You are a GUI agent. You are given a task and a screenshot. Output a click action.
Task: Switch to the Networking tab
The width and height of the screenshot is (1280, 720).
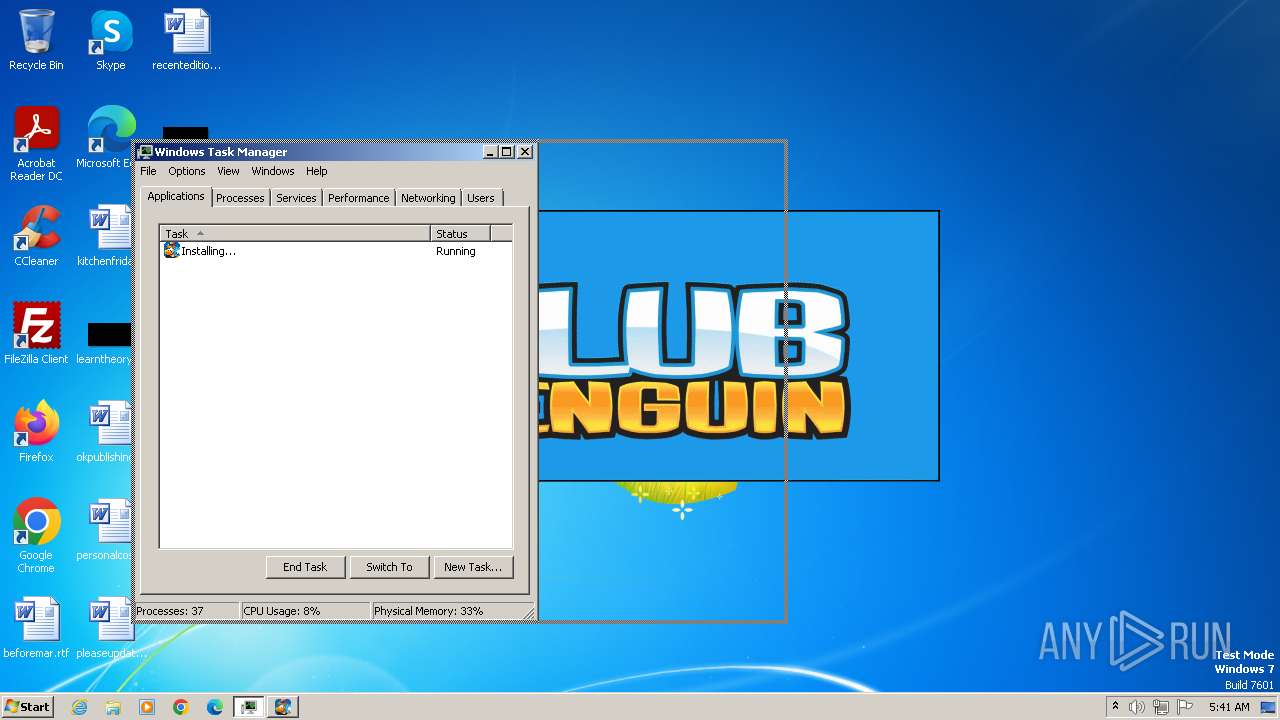click(x=428, y=198)
